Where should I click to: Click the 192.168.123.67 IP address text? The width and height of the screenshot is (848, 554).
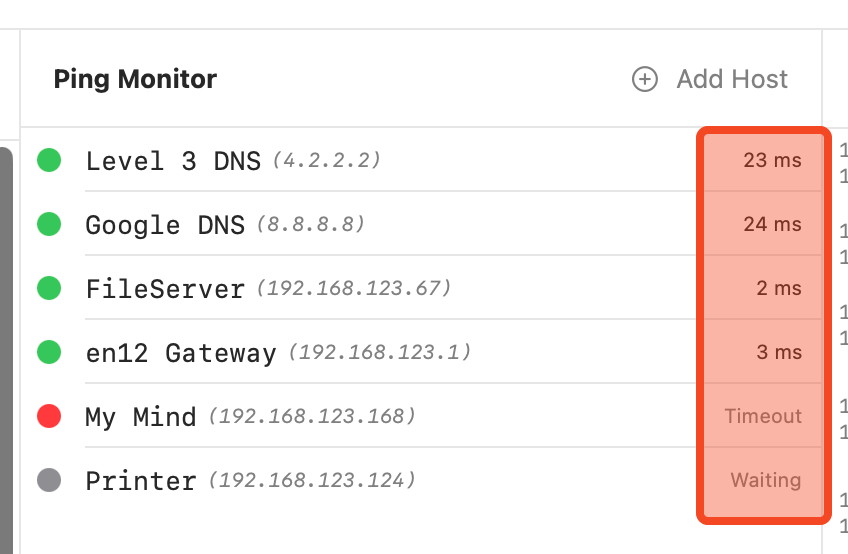(354, 289)
